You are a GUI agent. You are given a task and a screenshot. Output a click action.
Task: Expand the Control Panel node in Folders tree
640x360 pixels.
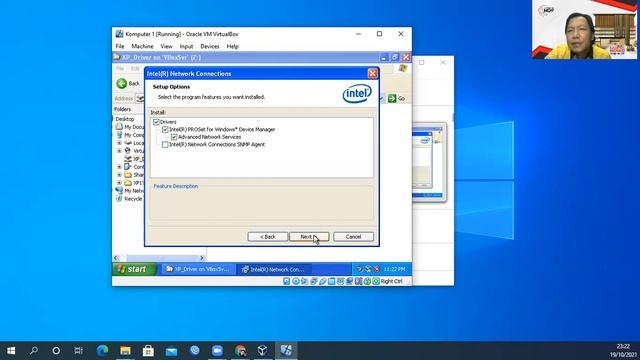[120, 167]
